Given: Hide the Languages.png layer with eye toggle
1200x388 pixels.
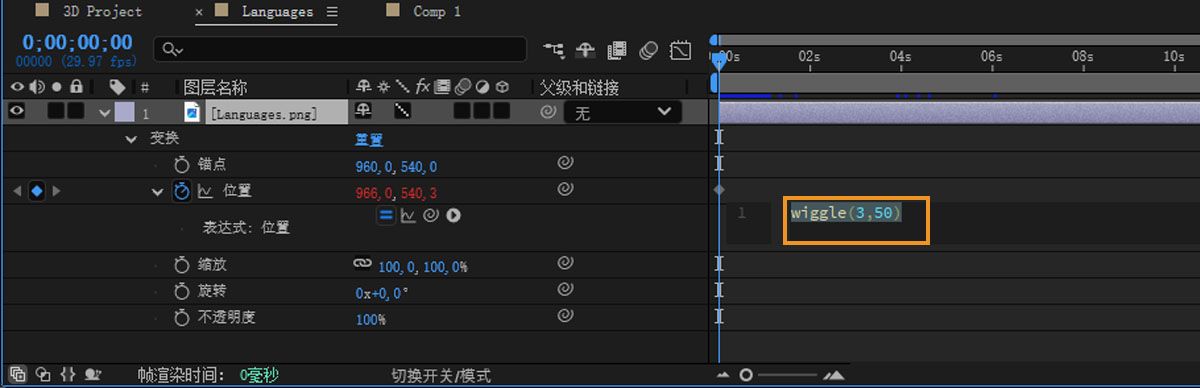Looking at the screenshot, I should pos(17,112).
